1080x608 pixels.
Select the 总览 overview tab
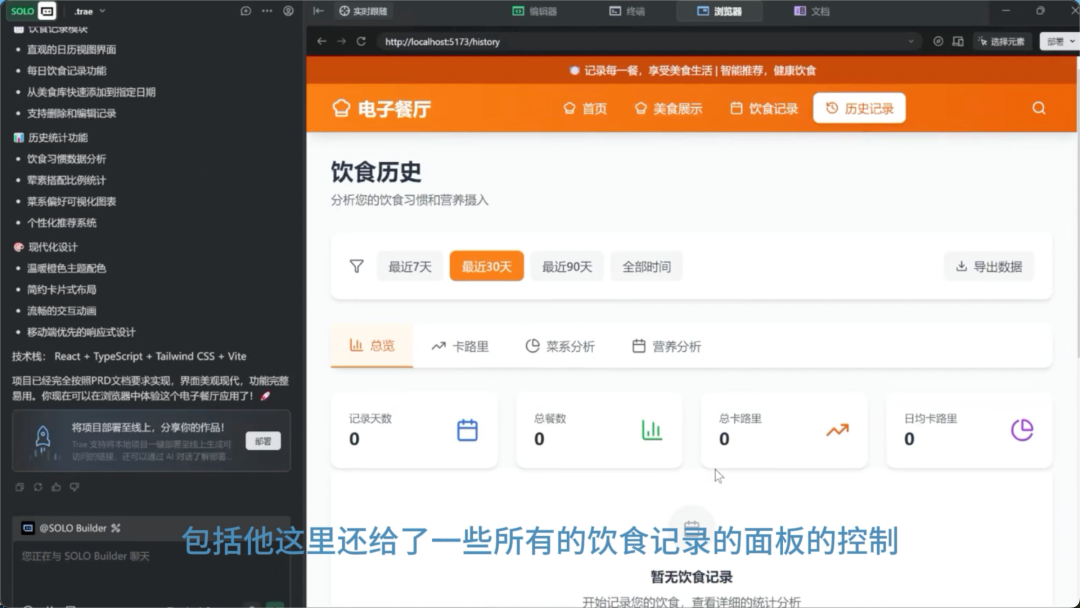pos(372,346)
